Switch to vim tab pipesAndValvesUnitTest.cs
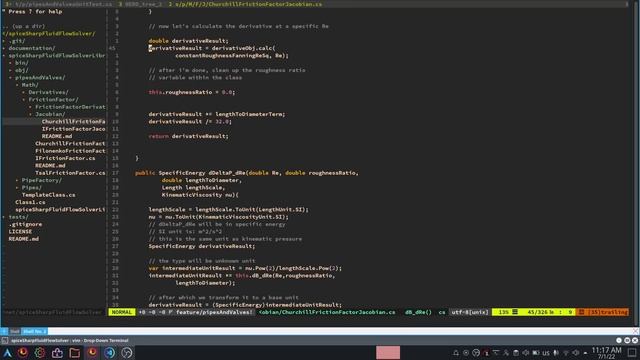 60,4
